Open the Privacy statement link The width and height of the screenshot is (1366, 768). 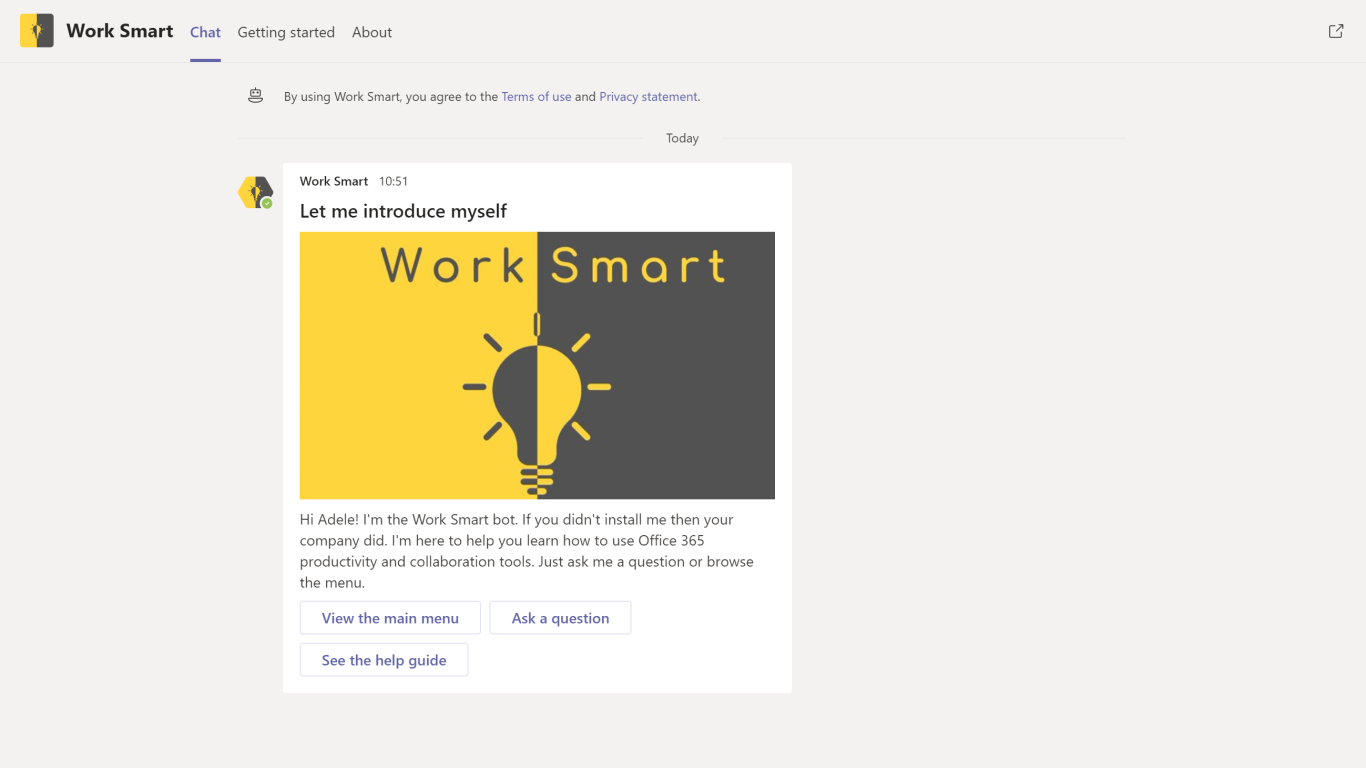[x=648, y=97]
